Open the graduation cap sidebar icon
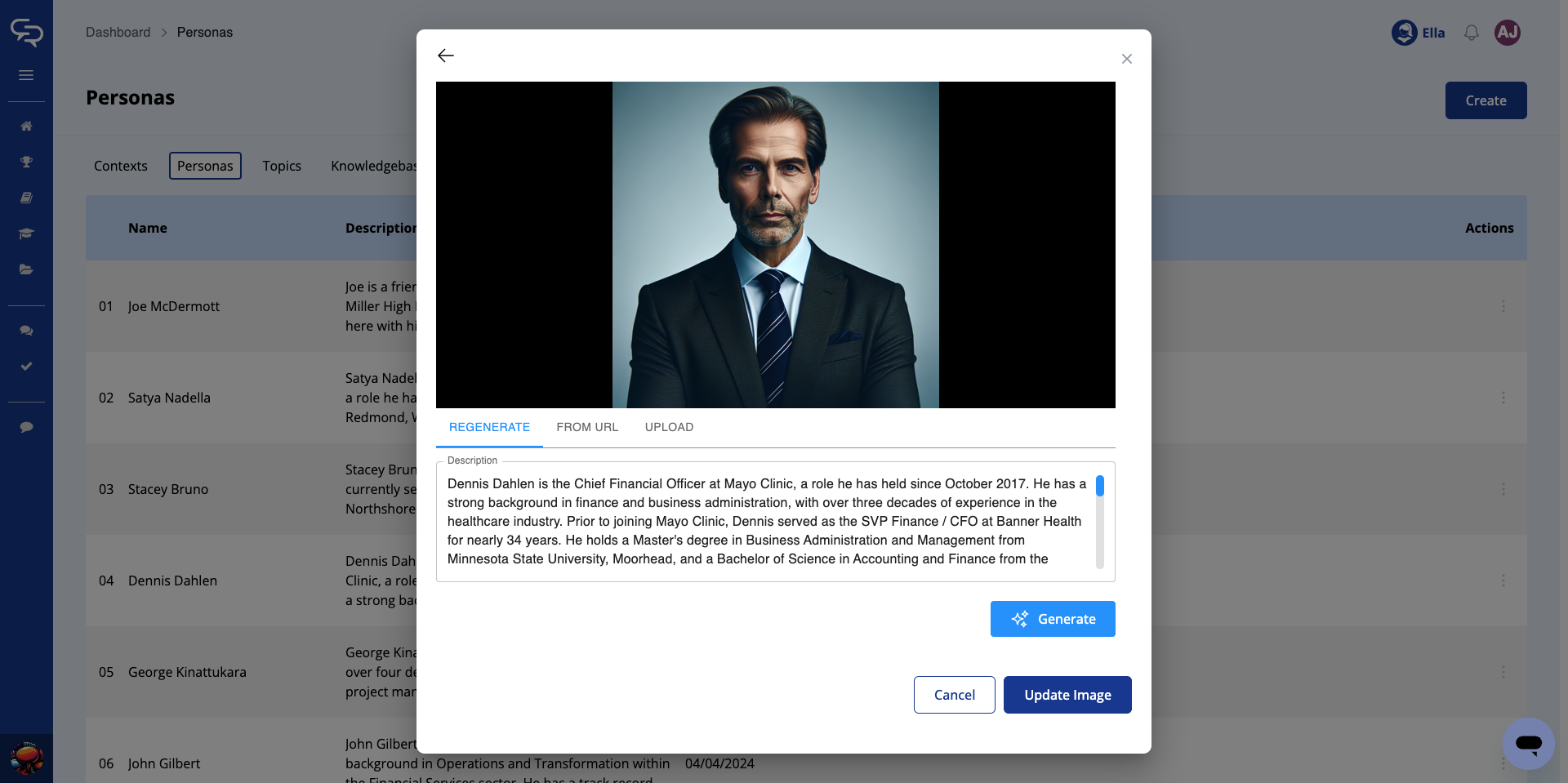This screenshot has width=1568, height=783. pyautogui.click(x=26, y=234)
